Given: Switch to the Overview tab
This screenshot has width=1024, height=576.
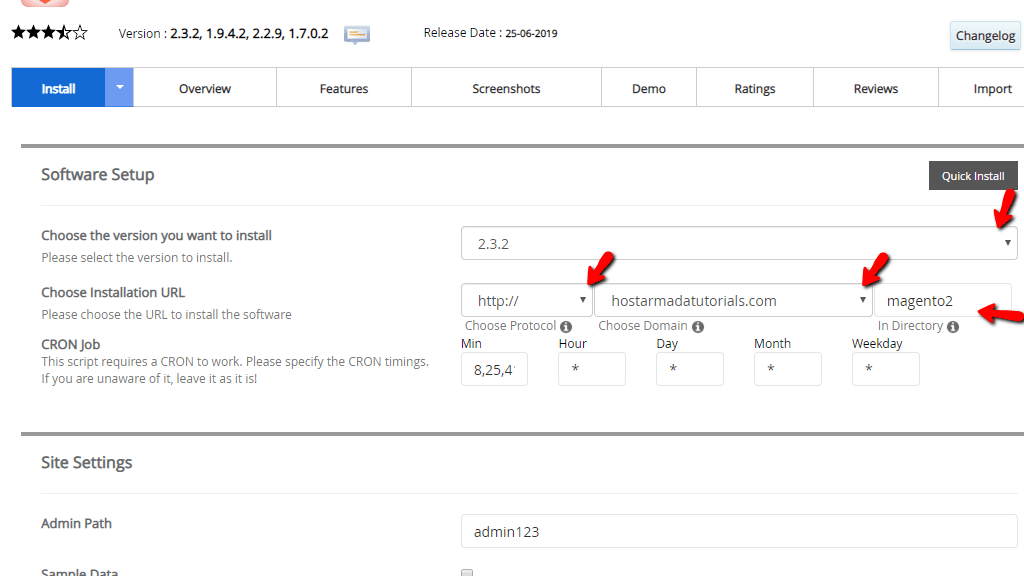Looking at the screenshot, I should point(205,89).
